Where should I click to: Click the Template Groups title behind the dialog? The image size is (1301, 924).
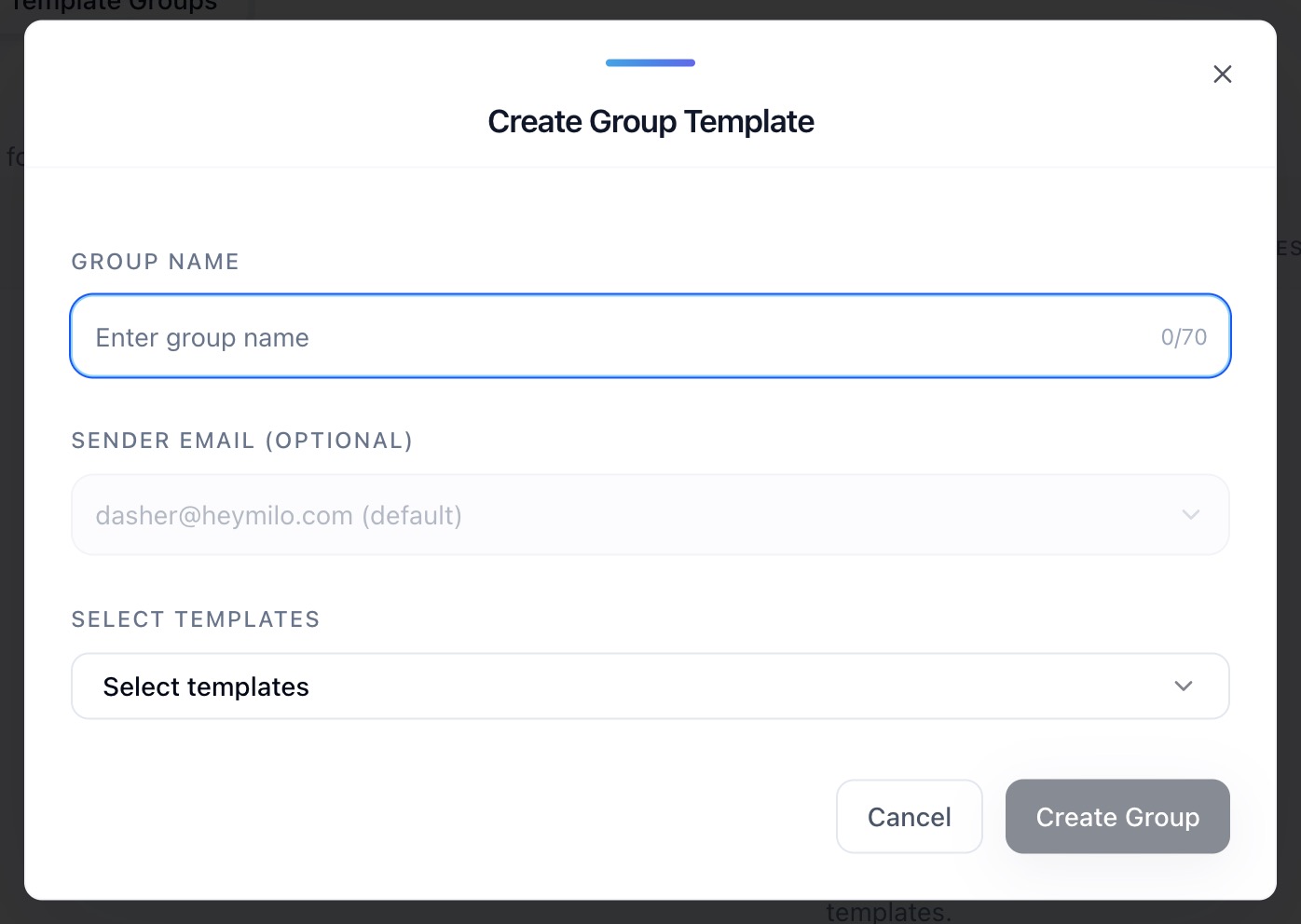coord(114,7)
